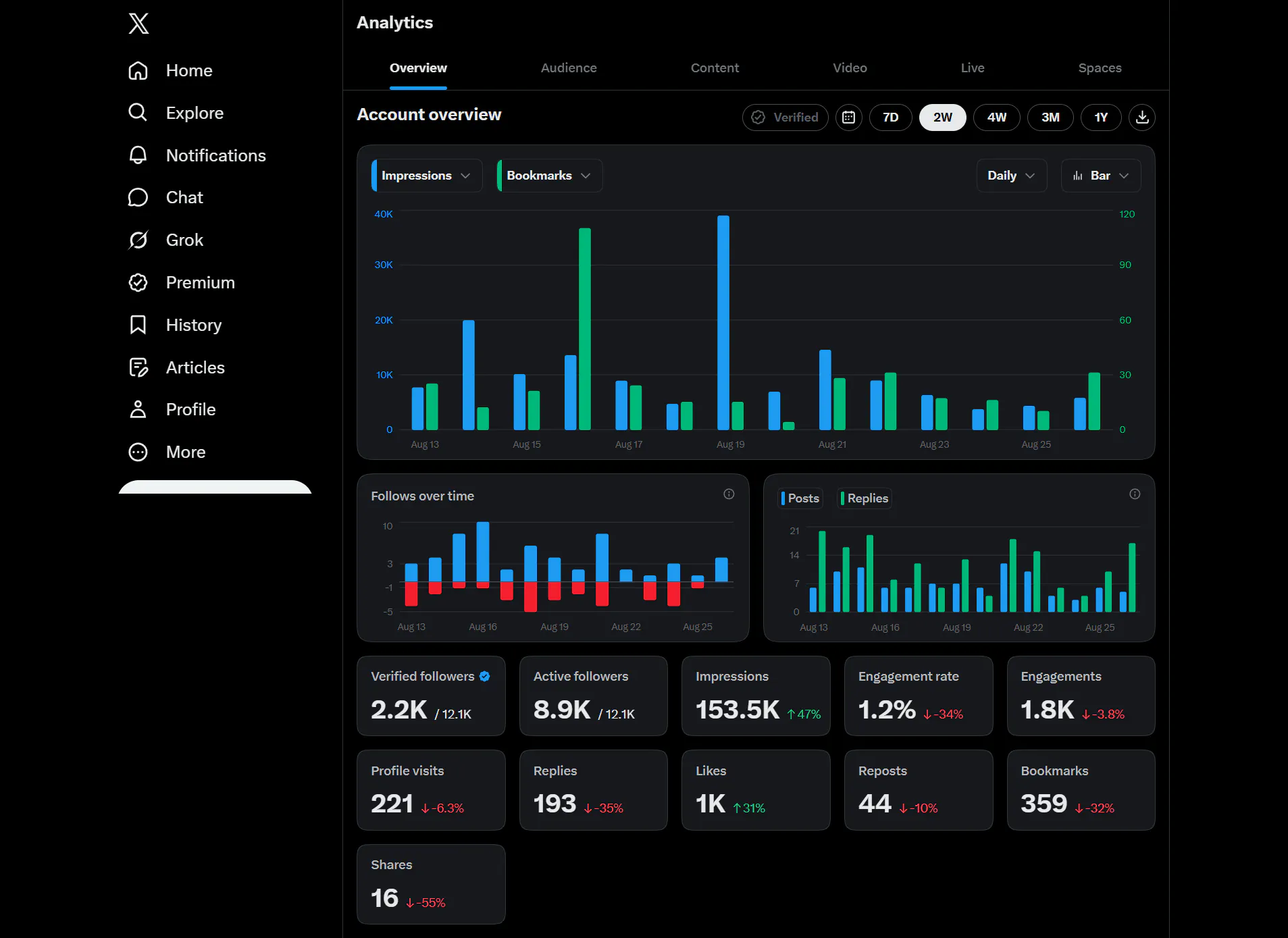Switch to the Overview tab
The height and width of the screenshot is (938, 1288).
click(x=418, y=68)
